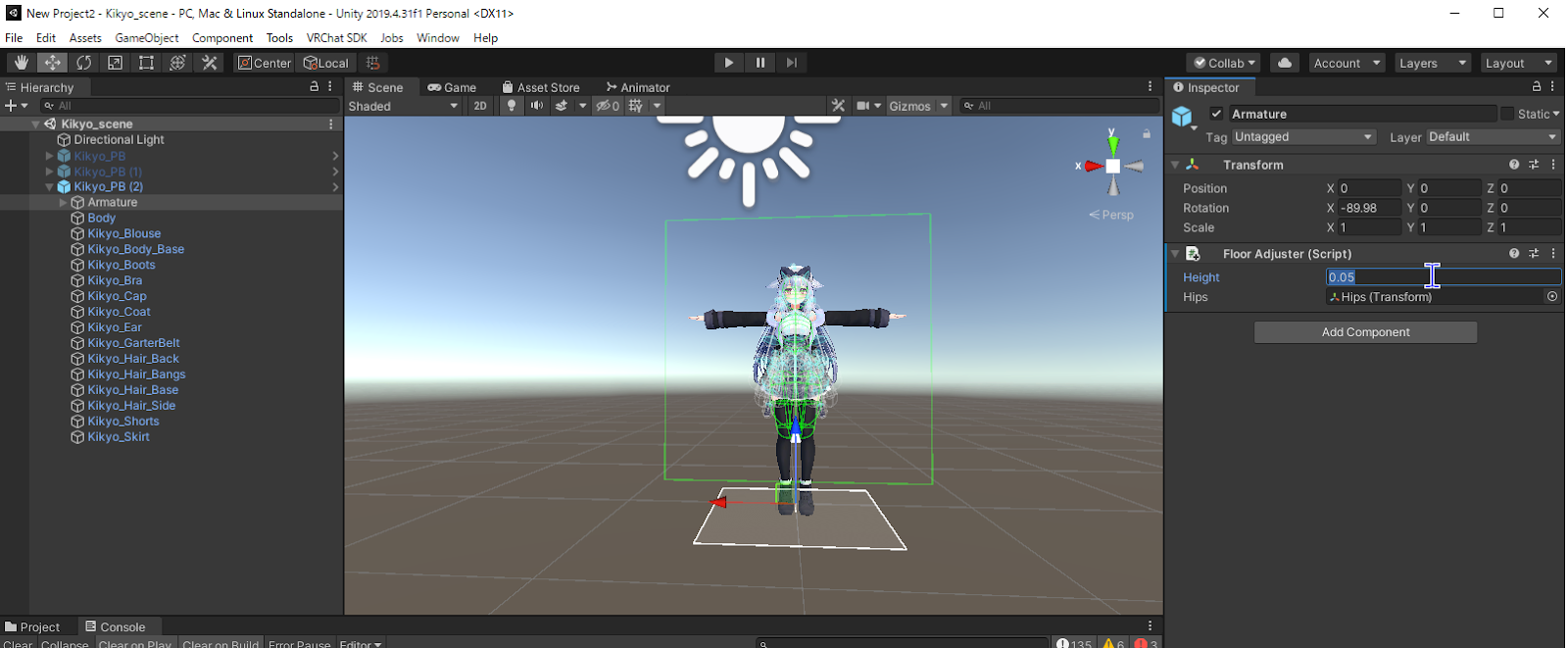Open the Collab dropdown

[x=1223, y=63]
